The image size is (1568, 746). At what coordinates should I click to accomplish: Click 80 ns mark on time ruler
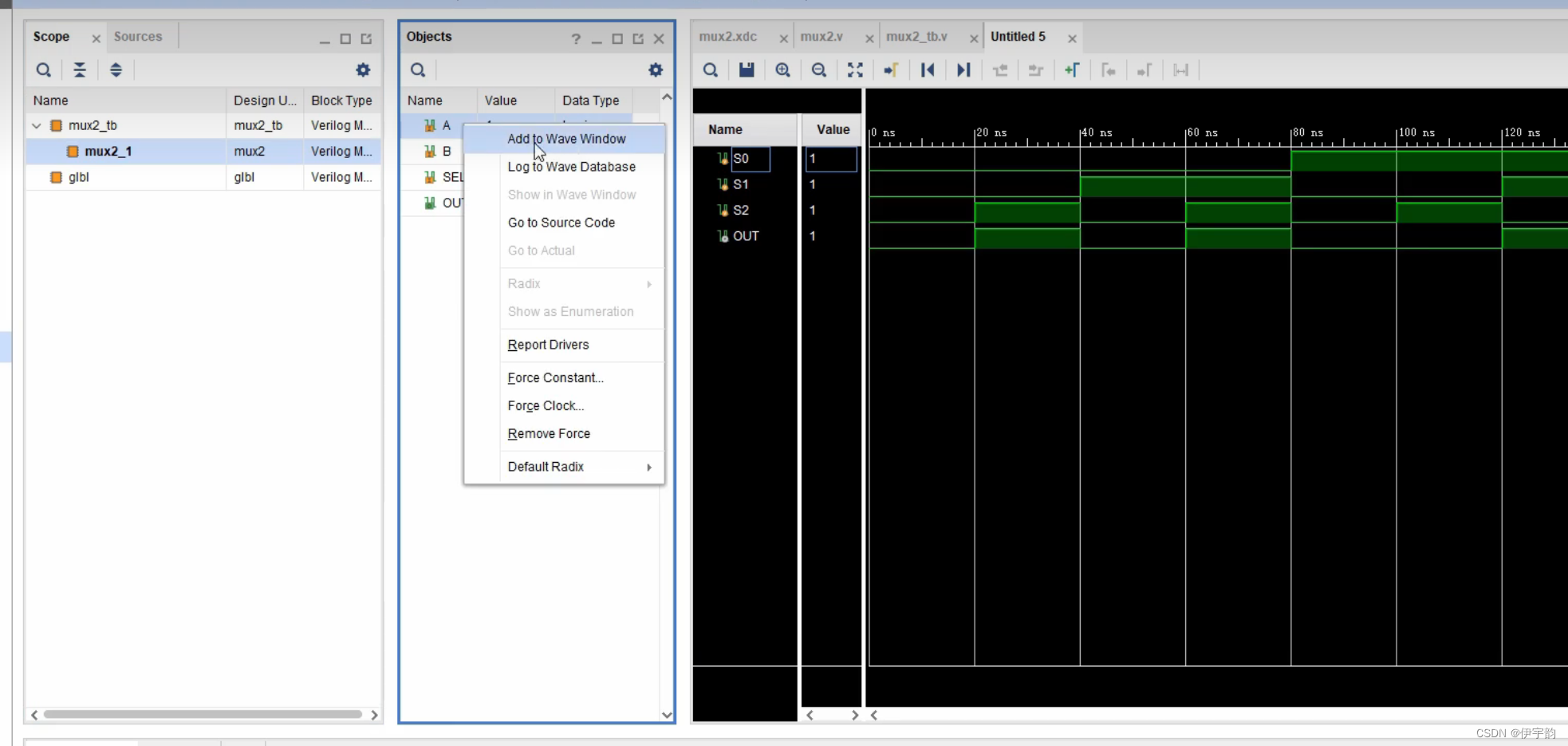pyautogui.click(x=1306, y=132)
